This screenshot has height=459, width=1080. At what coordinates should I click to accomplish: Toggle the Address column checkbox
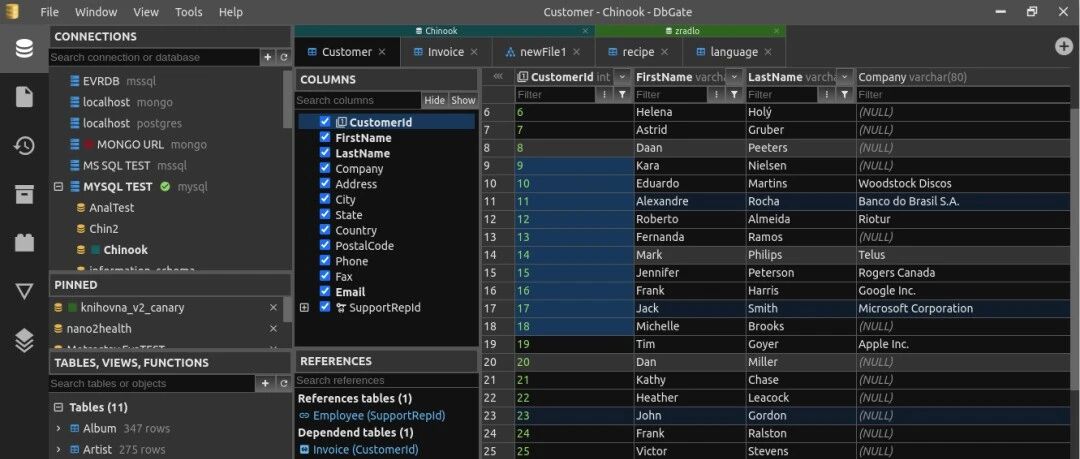[326, 183]
